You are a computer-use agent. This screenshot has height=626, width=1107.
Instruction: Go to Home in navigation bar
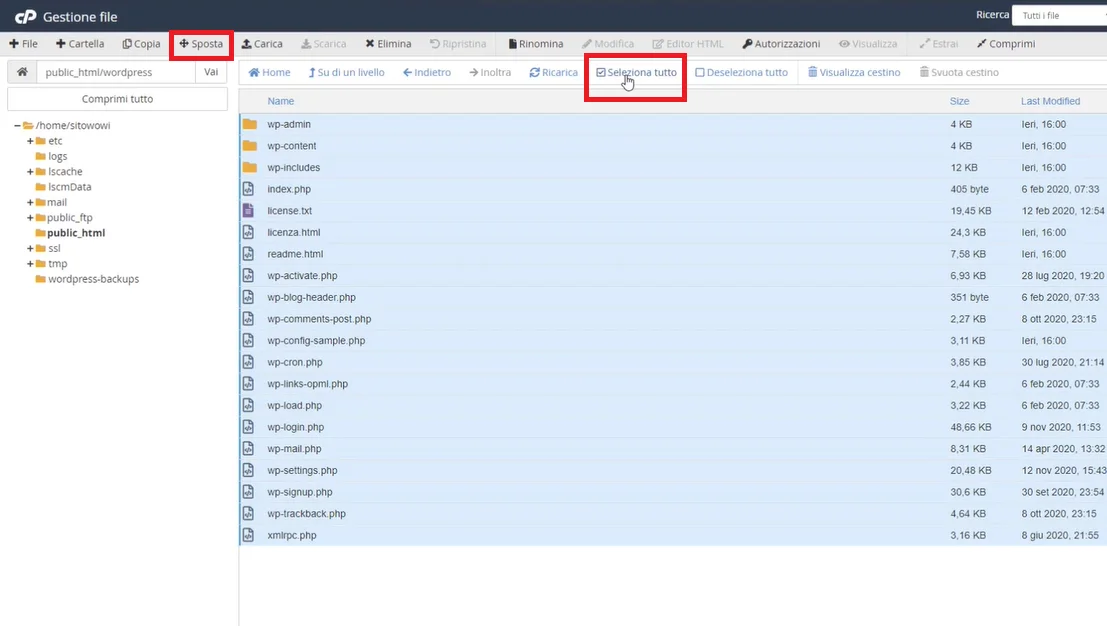pos(269,72)
